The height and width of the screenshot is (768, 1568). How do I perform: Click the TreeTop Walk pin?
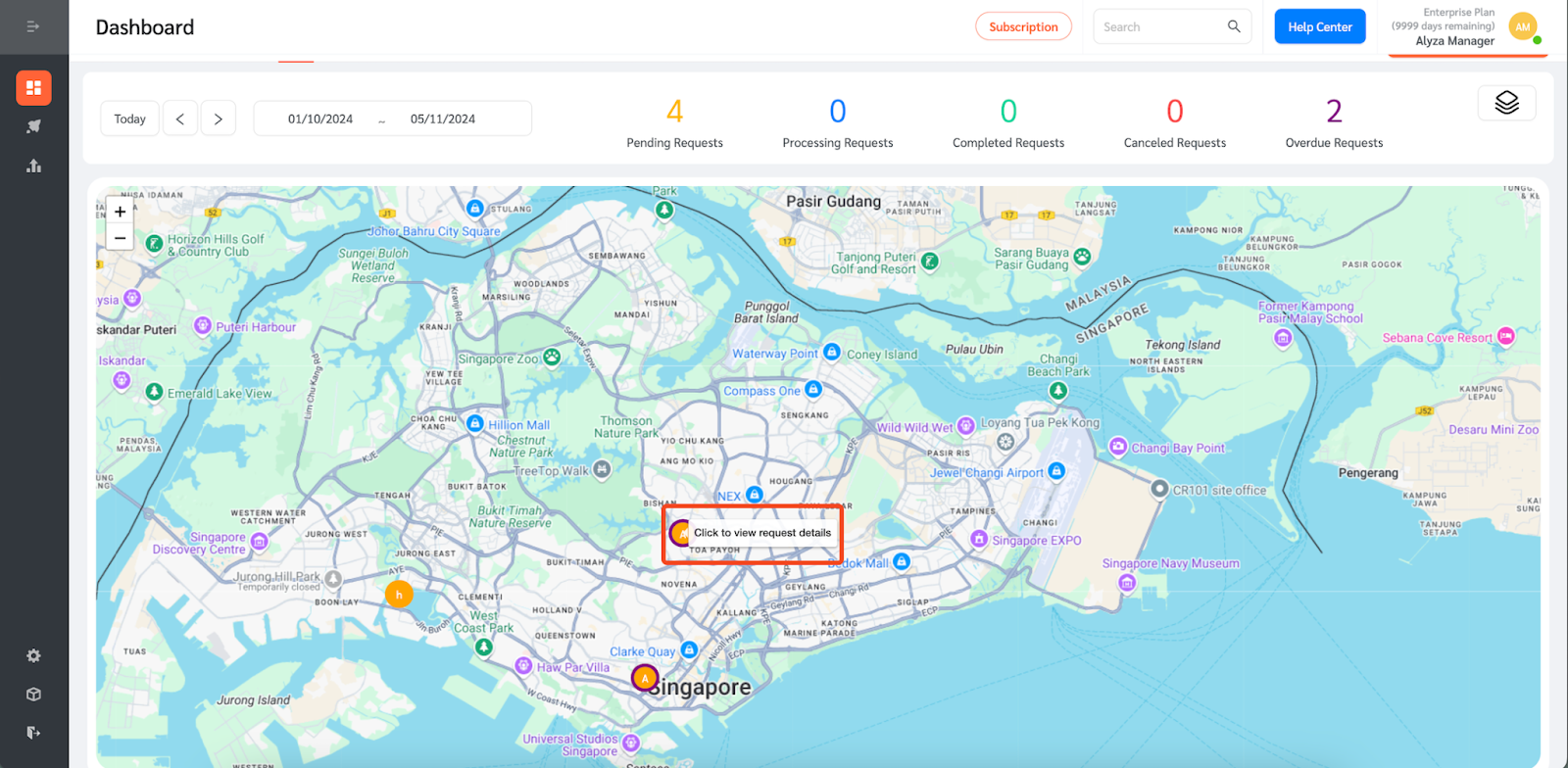[602, 469]
